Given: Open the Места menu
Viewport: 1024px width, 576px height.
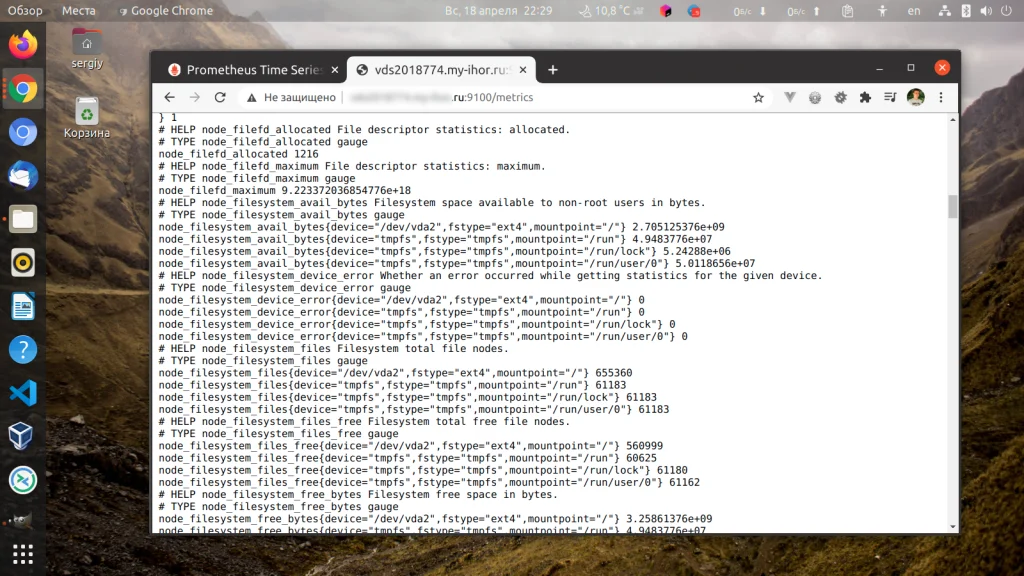Looking at the screenshot, I should coord(79,10).
